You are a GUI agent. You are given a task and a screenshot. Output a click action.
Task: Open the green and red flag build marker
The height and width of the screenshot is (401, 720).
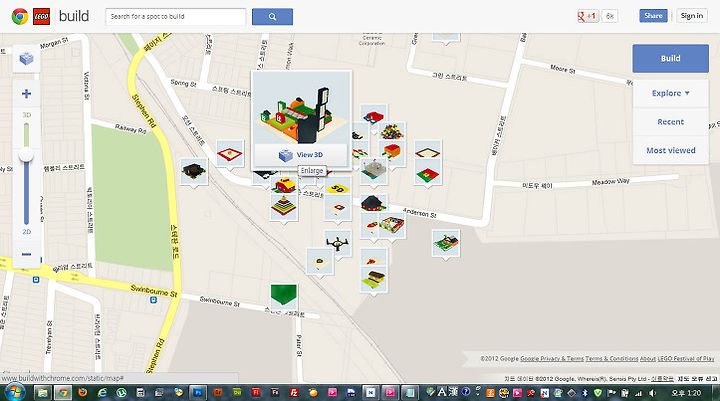(x=428, y=175)
